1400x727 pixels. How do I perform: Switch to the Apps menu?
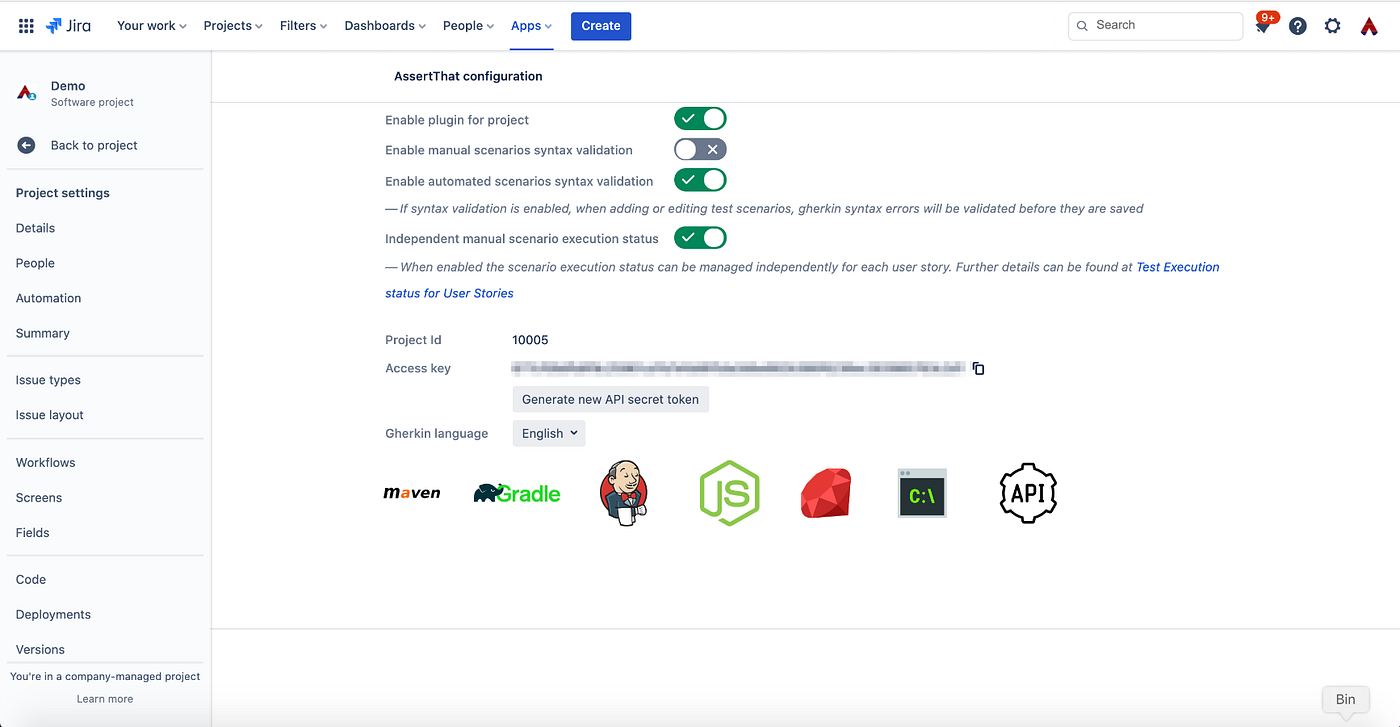pos(531,25)
